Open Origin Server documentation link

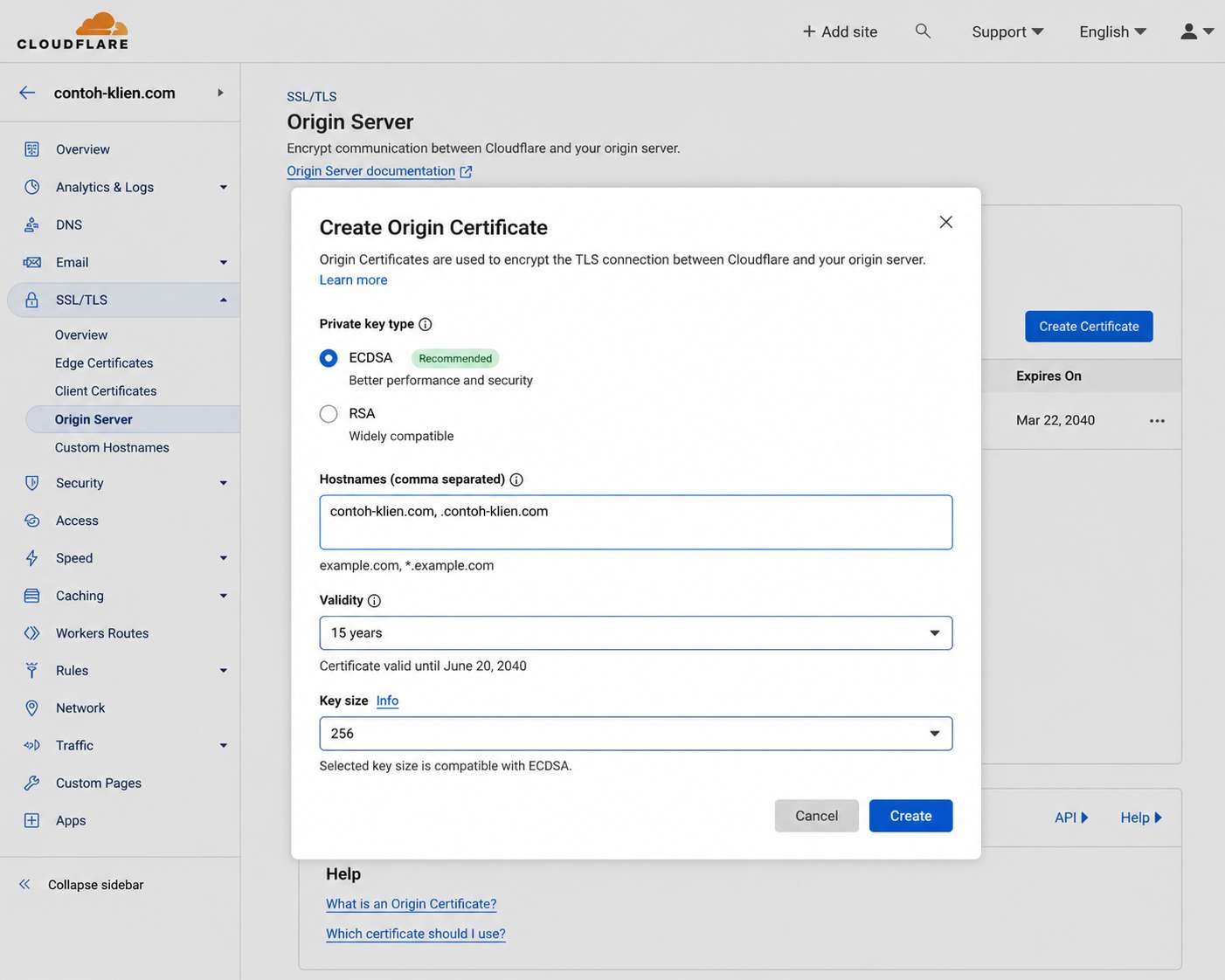coord(371,171)
